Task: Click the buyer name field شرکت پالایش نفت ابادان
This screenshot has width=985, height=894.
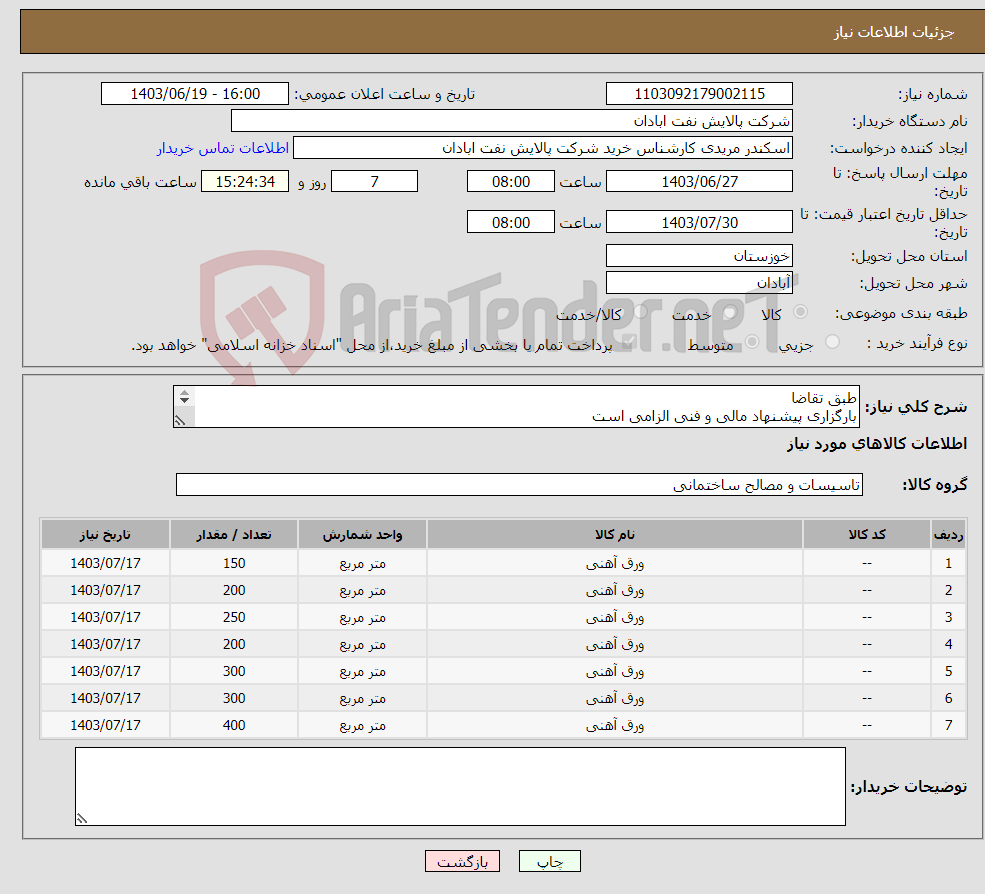Action: tap(512, 121)
